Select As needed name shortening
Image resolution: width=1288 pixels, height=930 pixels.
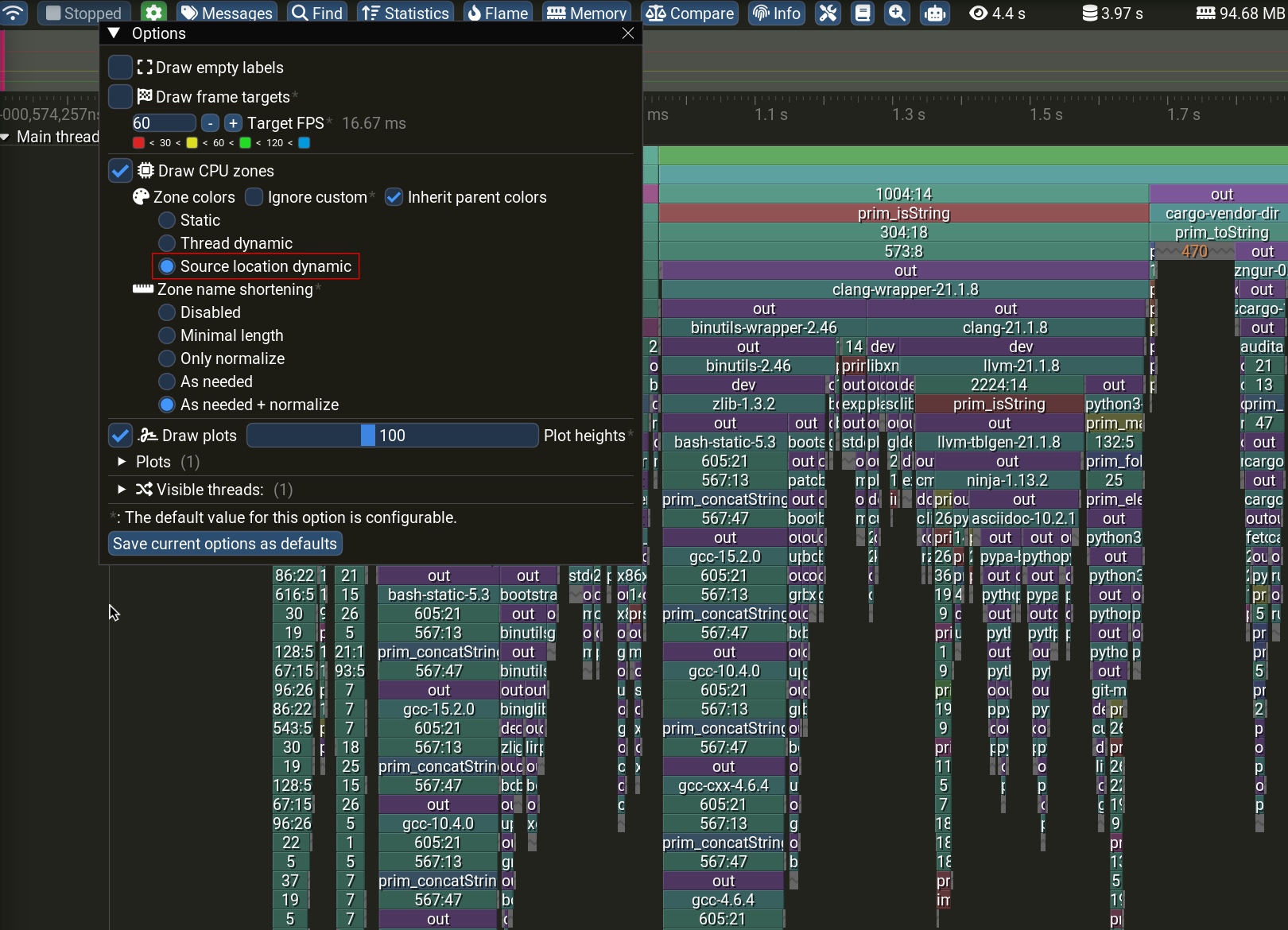(167, 382)
